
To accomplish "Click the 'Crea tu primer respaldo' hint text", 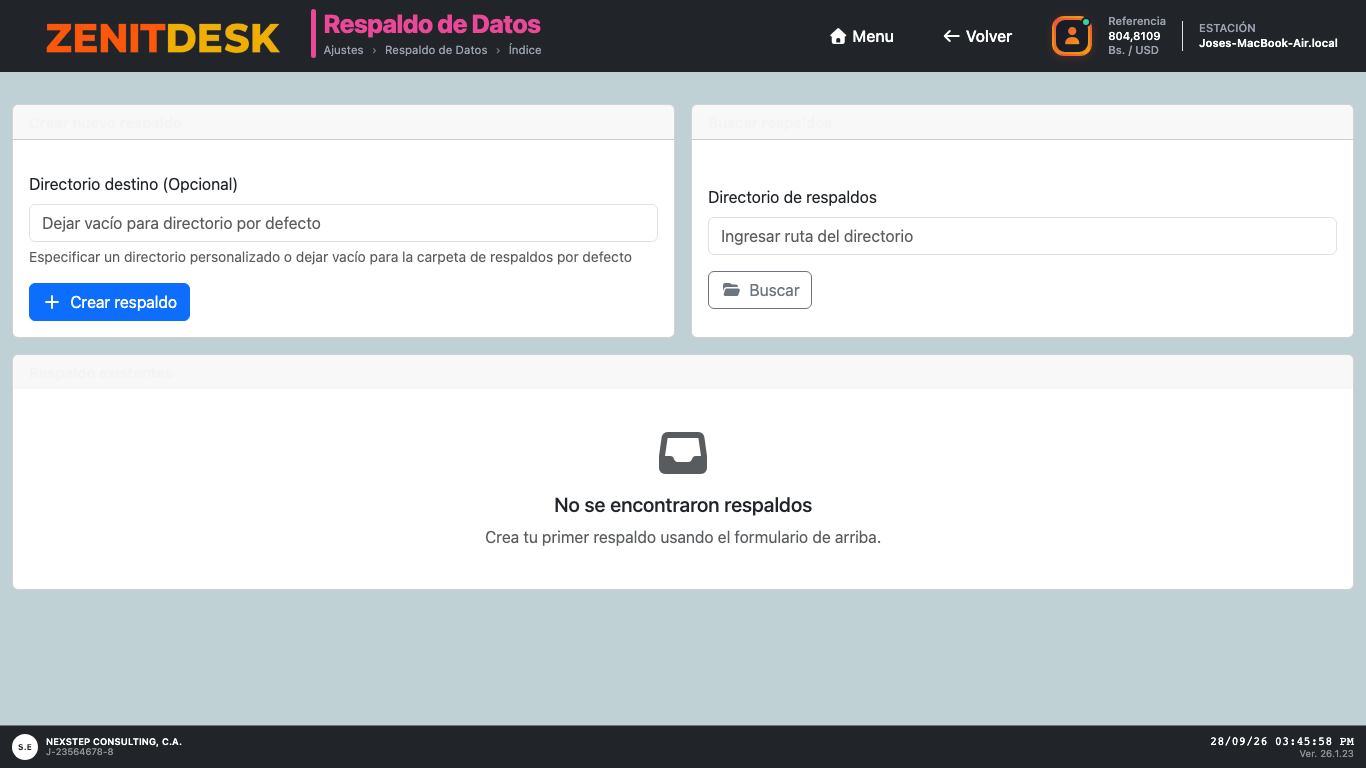I will [683, 537].
